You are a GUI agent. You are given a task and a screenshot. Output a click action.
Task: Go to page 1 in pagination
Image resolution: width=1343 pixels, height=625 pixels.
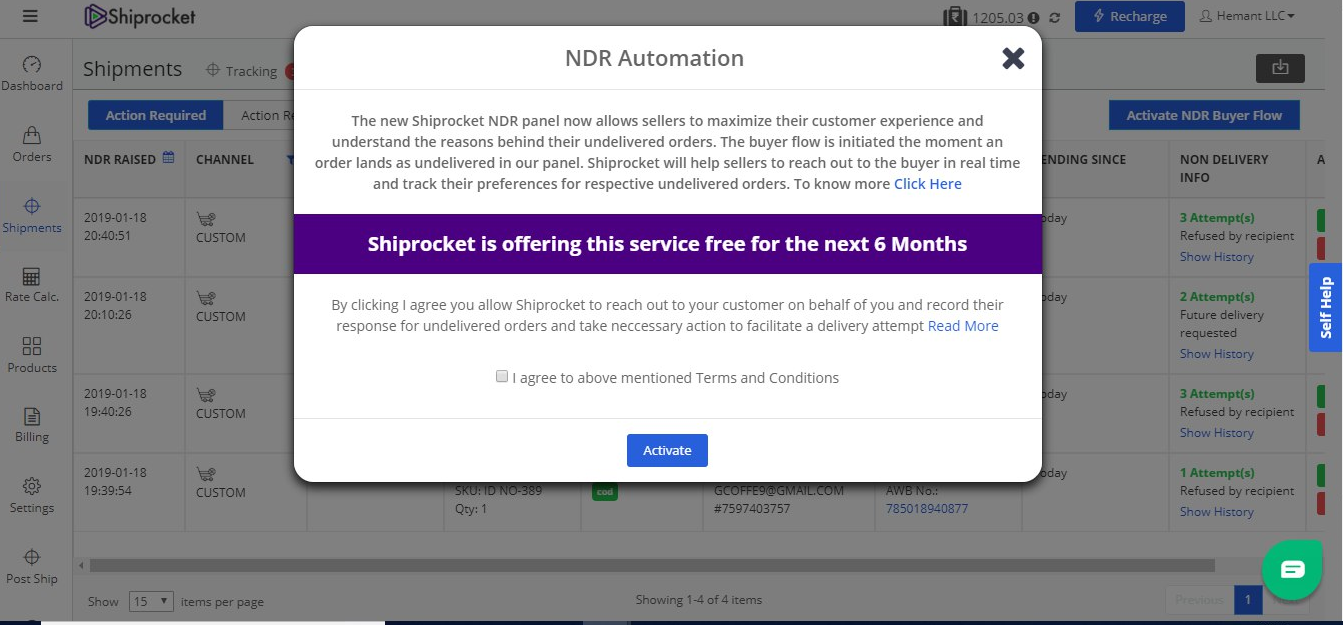click(1248, 600)
